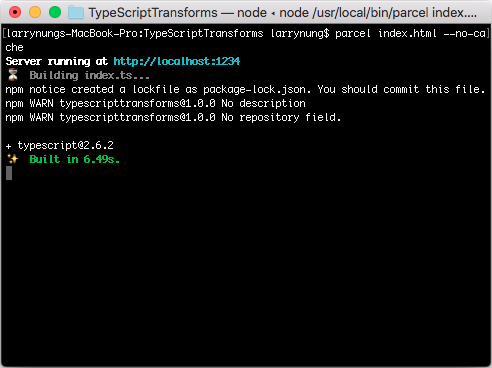Click the Server running at text
Viewport: 492px width, 368px height.
coord(57,61)
